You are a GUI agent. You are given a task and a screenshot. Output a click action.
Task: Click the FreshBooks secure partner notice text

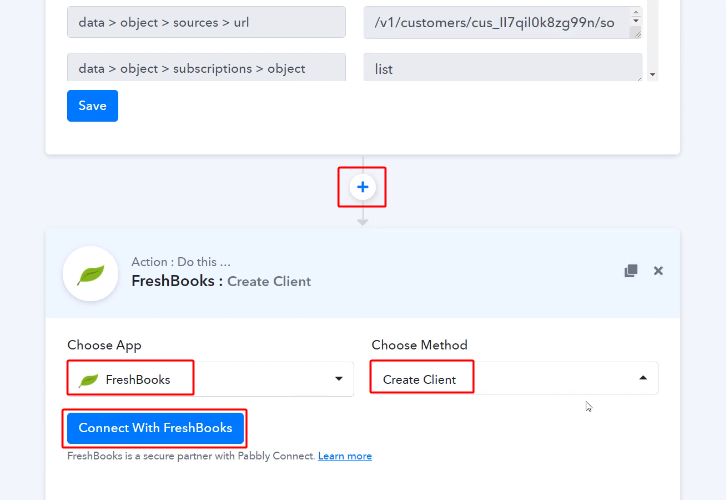pos(191,456)
